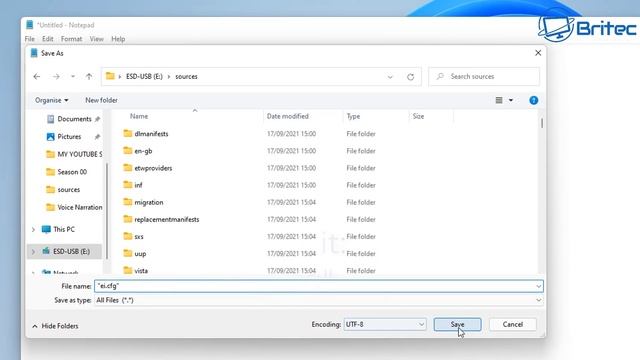Expand the address bar history dropdown
640x360 pixels.
[x=390, y=77]
